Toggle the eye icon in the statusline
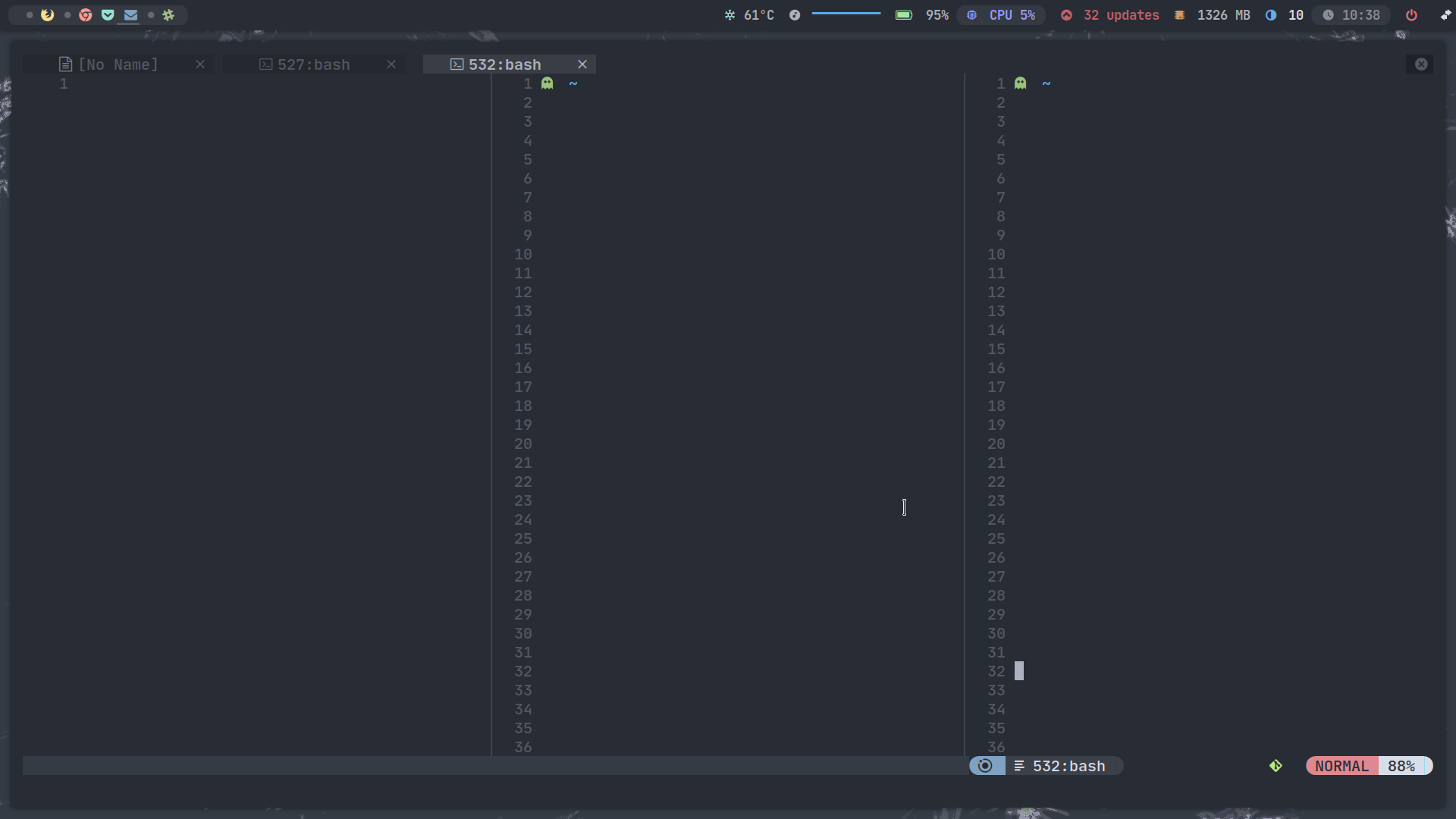1456x819 pixels. [x=986, y=766]
